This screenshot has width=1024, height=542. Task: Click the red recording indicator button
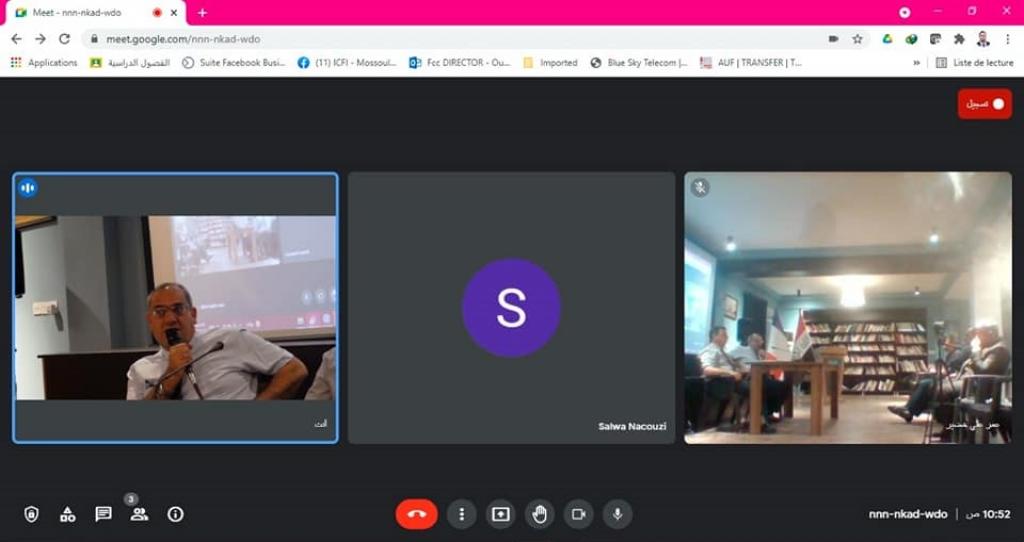tap(984, 104)
